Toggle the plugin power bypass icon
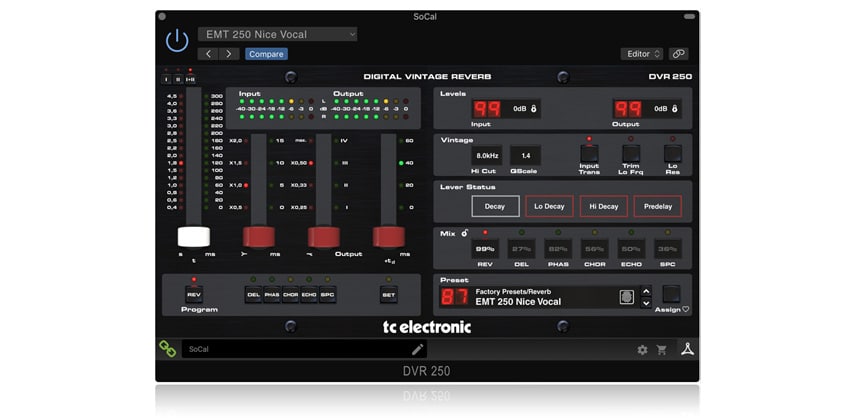 point(177,40)
